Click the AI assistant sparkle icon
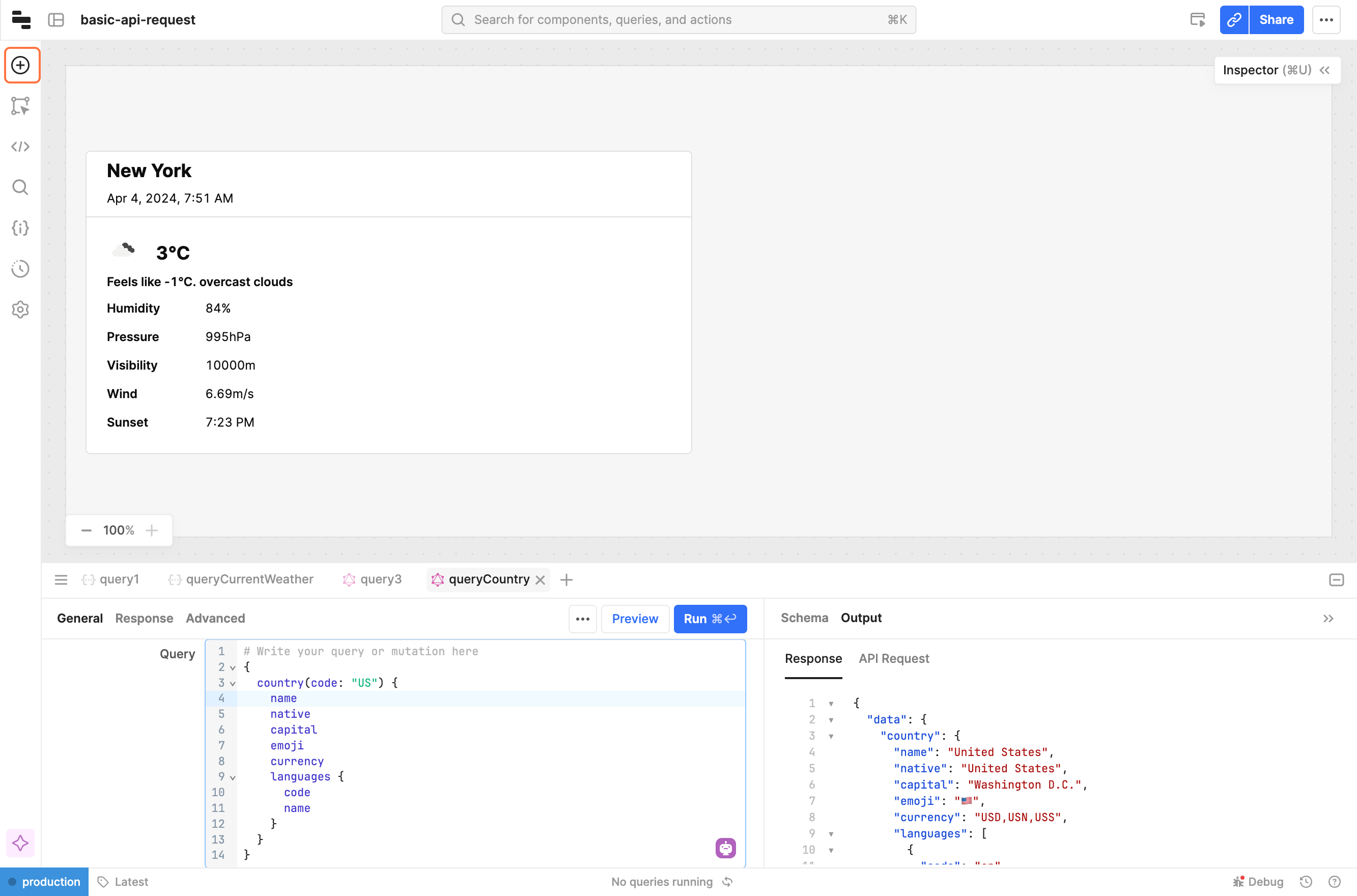This screenshot has width=1357, height=896. point(20,843)
